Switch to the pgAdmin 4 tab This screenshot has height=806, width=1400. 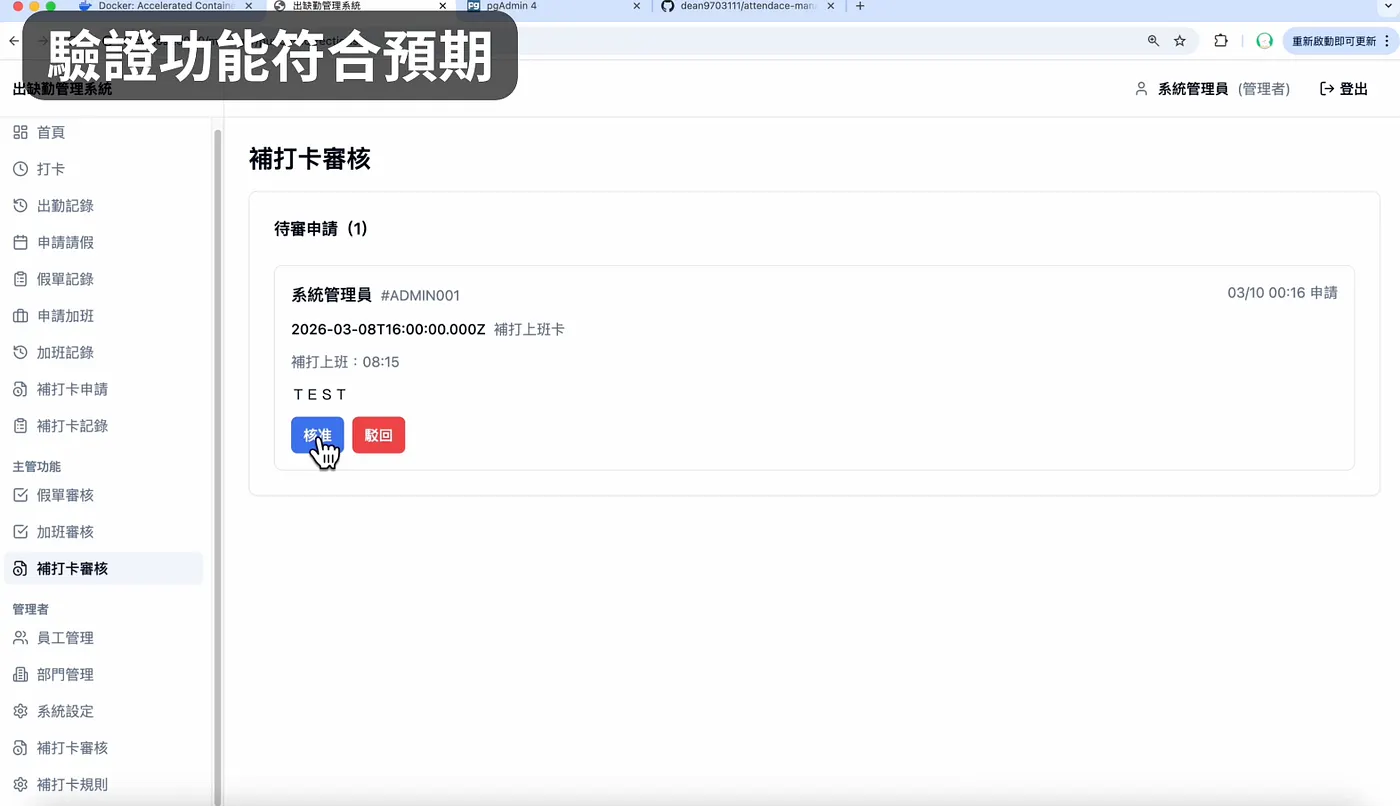coord(553,6)
